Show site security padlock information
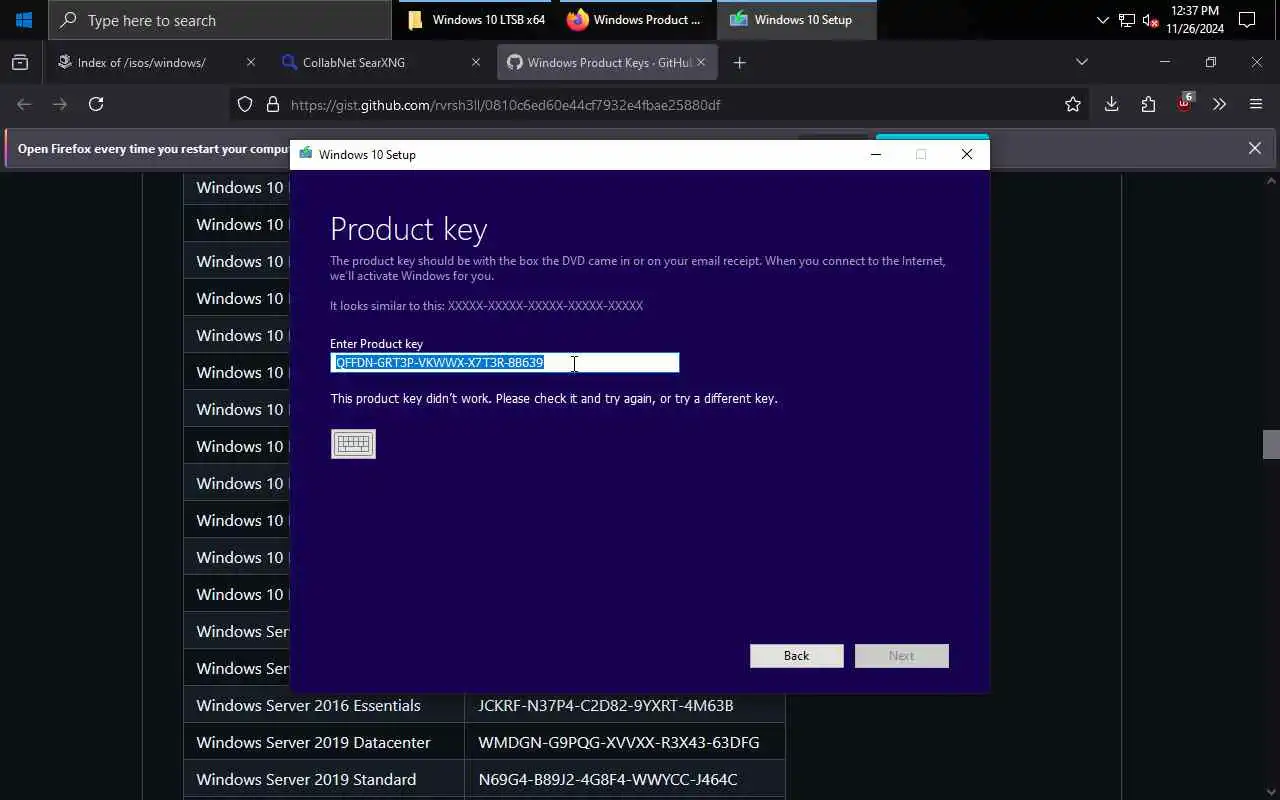Screen dimensions: 1280x800 (x=272, y=104)
